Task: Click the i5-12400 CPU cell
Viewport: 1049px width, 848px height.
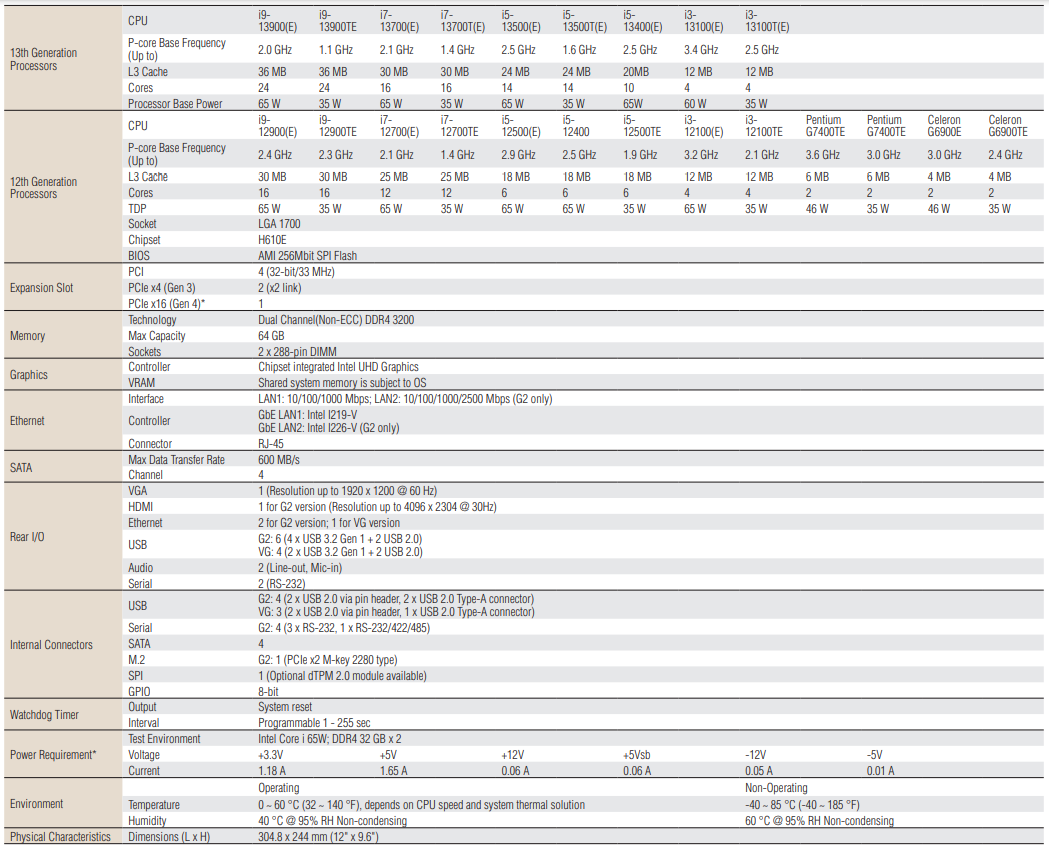Action: pos(576,126)
